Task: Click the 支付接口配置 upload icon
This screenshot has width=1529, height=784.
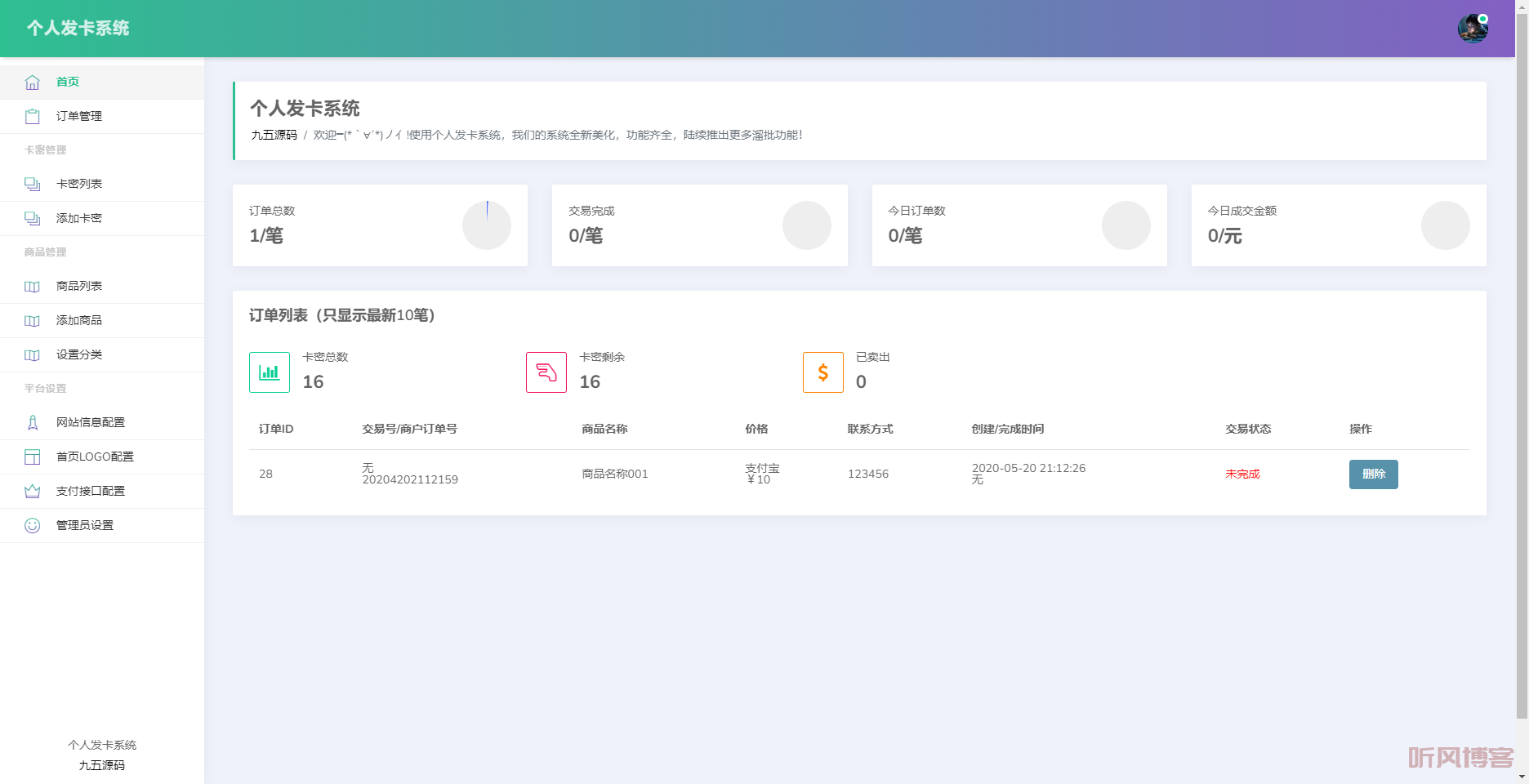Action: [x=32, y=491]
